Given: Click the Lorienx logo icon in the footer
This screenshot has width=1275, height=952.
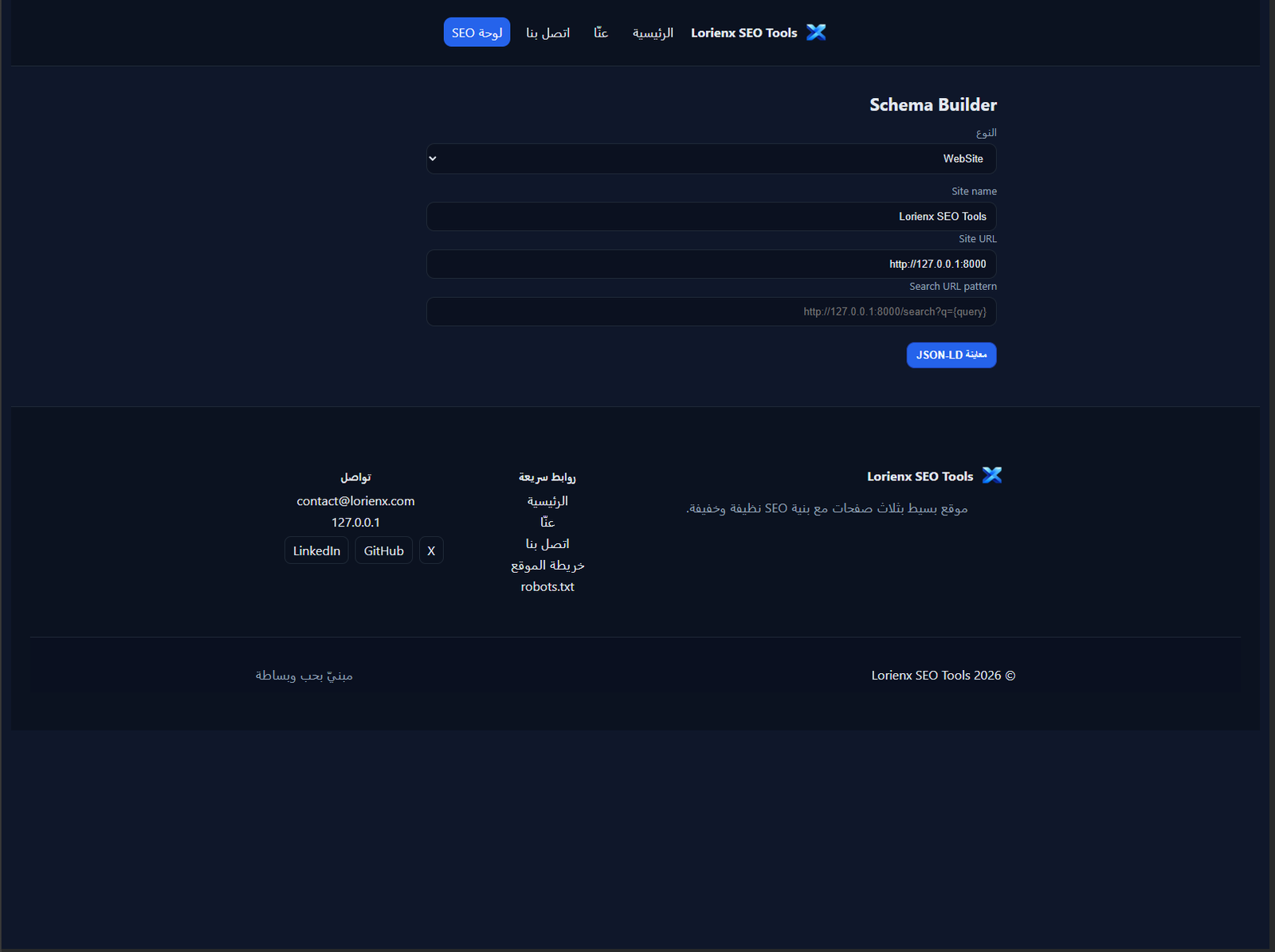Looking at the screenshot, I should click(x=992, y=475).
